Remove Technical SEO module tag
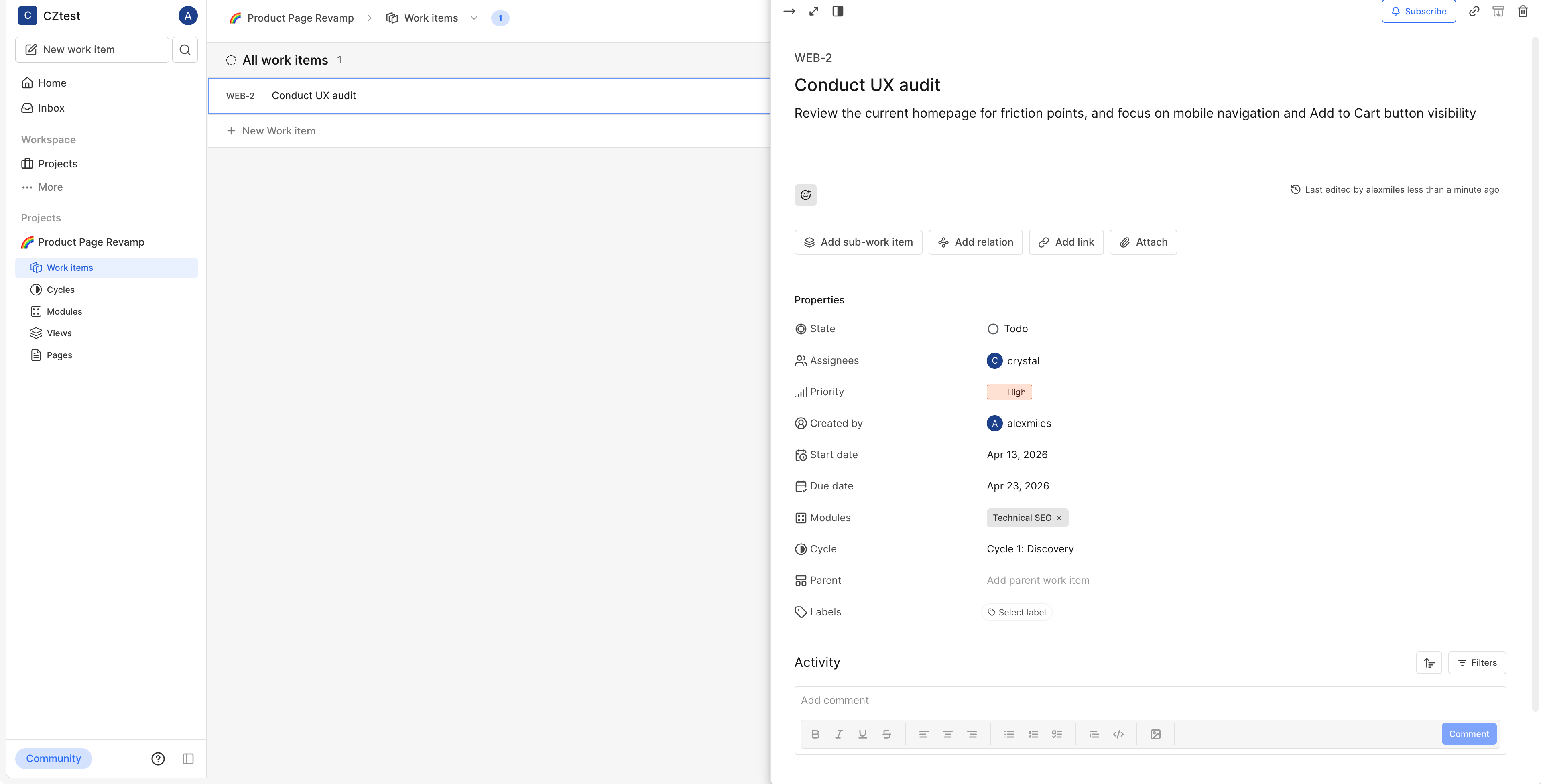This screenshot has width=1541, height=784. 1059,518
